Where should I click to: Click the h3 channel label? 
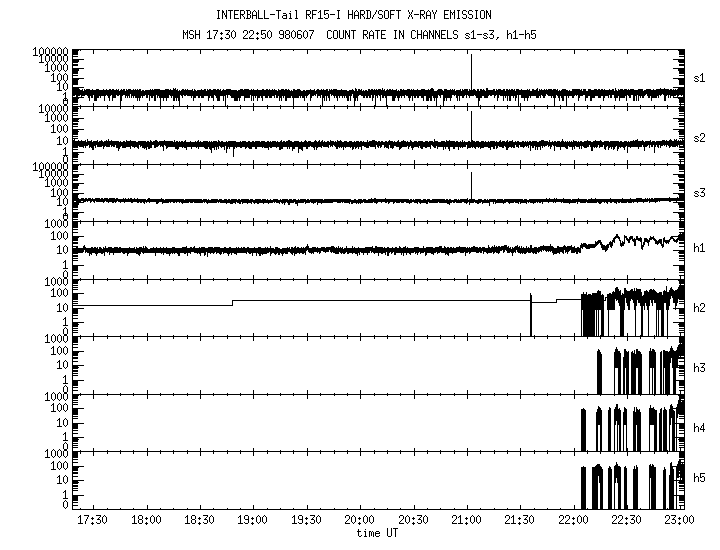(700, 367)
